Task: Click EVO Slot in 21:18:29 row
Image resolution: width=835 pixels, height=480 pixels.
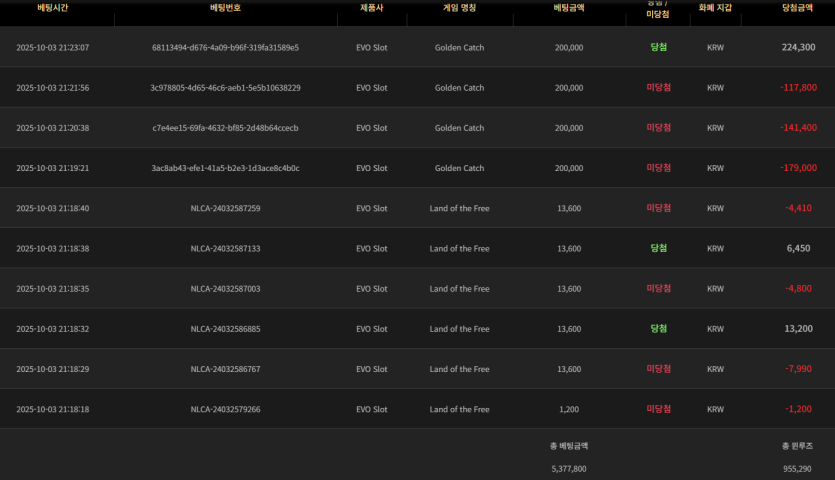Action: click(x=372, y=369)
